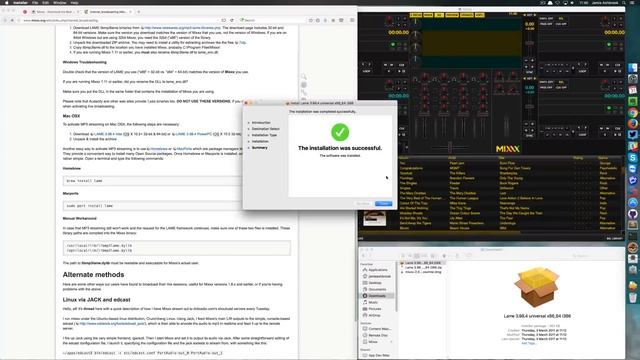
Task: Adjust the Mixxx crossfader slider
Action: point(450,147)
